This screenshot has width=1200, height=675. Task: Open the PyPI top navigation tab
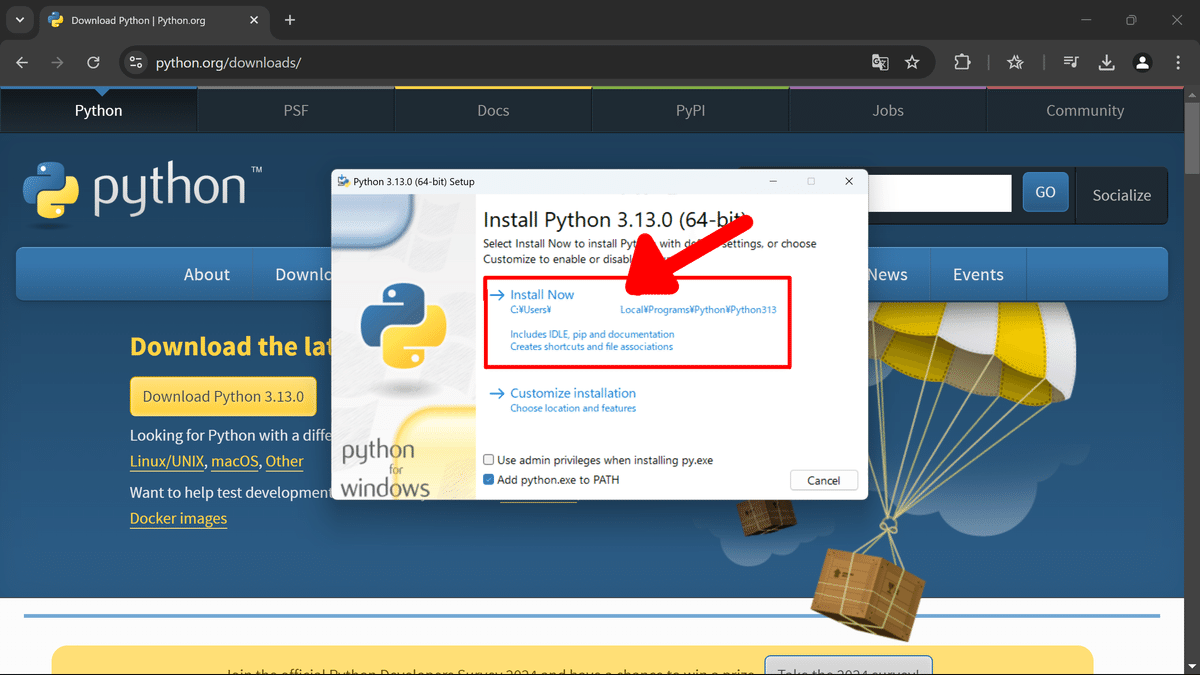point(691,110)
